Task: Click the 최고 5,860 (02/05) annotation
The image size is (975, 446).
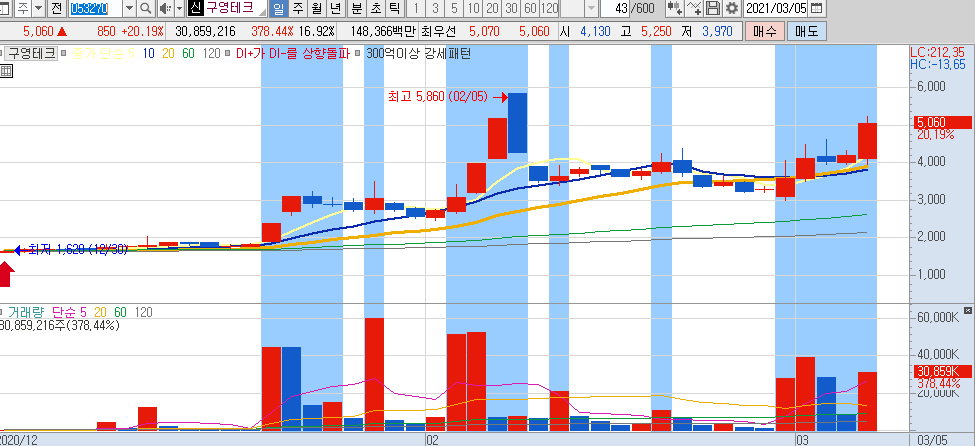Action: 439,97
